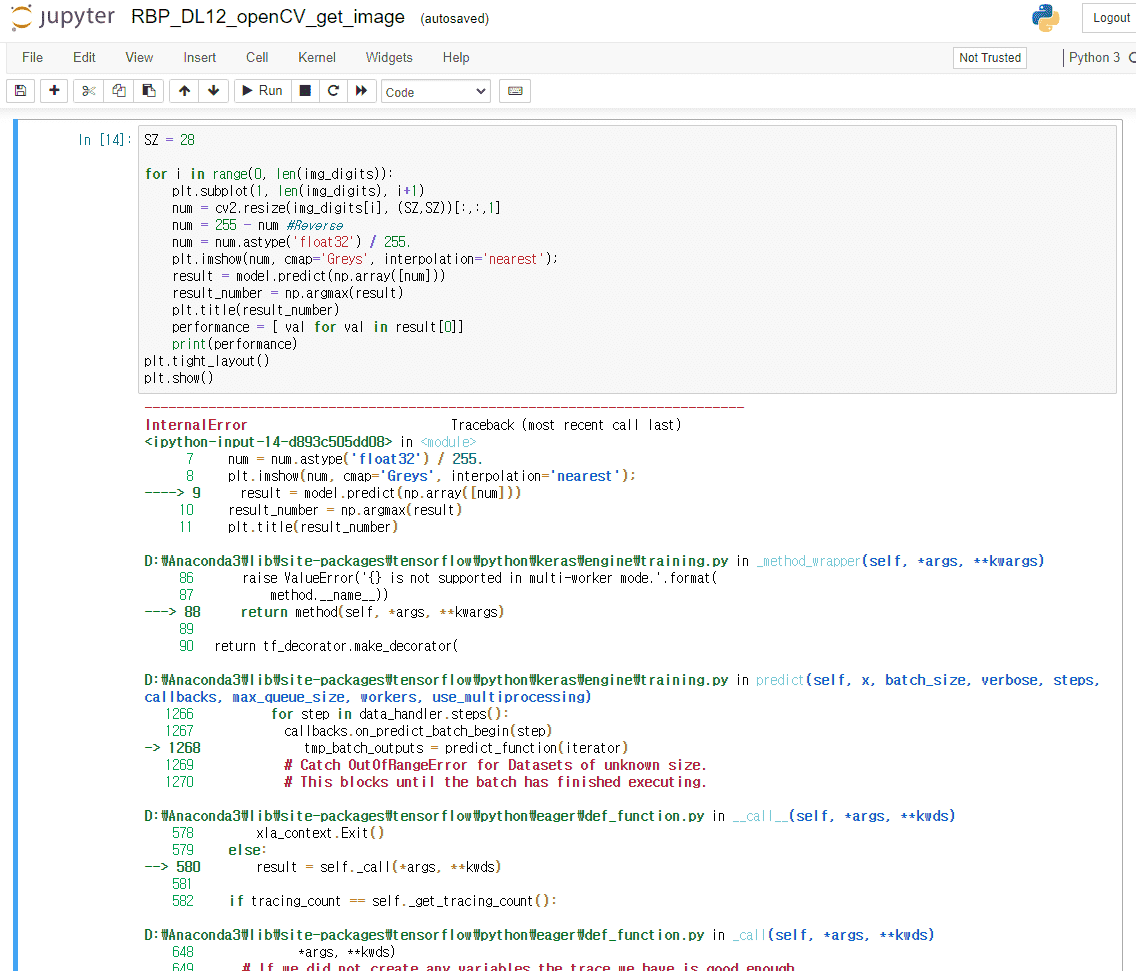Restart the kernel with circular arrow icon
Image resolution: width=1136 pixels, height=971 pixels.
pyautogui.click(x=333, y=91)
